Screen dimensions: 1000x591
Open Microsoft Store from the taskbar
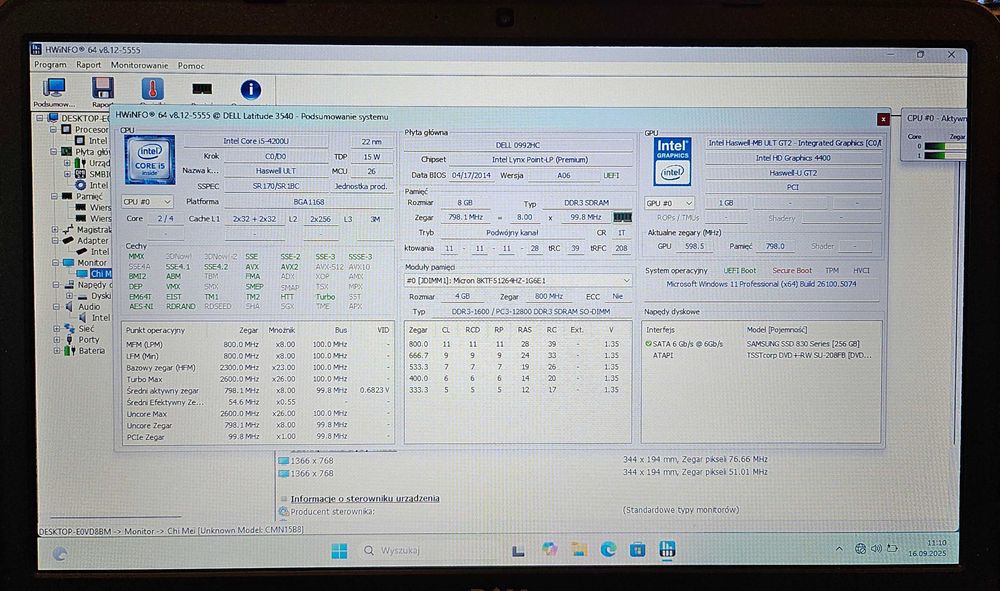pos(638,550)
